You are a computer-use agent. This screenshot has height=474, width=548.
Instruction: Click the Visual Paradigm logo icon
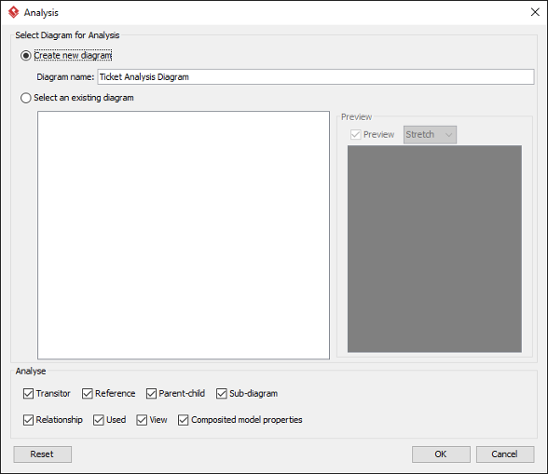[x=14, y=12]
